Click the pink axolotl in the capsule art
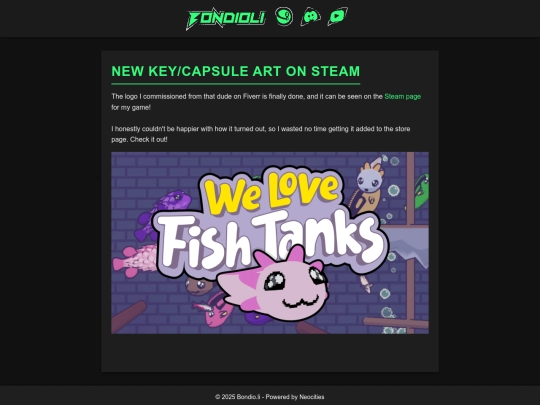 (274, 285)
